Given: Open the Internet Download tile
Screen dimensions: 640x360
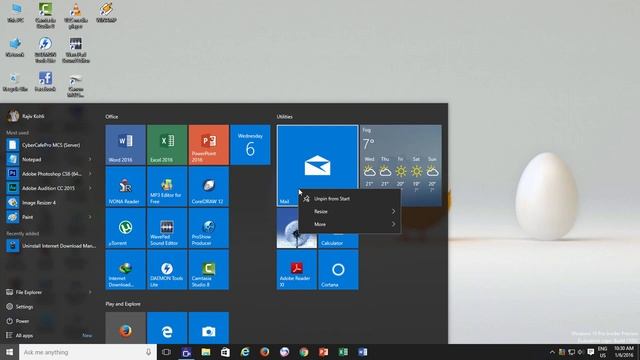Looking at the screenshot, I should [125, 270].
